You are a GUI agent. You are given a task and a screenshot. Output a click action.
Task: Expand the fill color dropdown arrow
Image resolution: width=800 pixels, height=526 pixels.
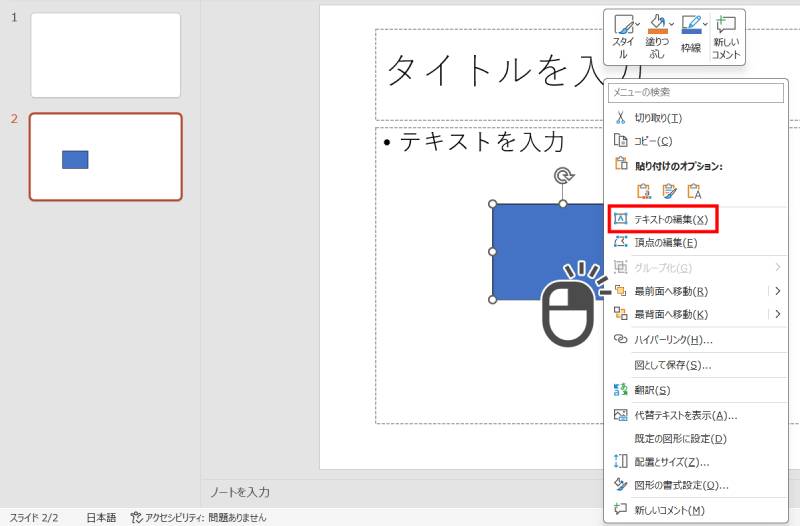click(x=671, y=24)
